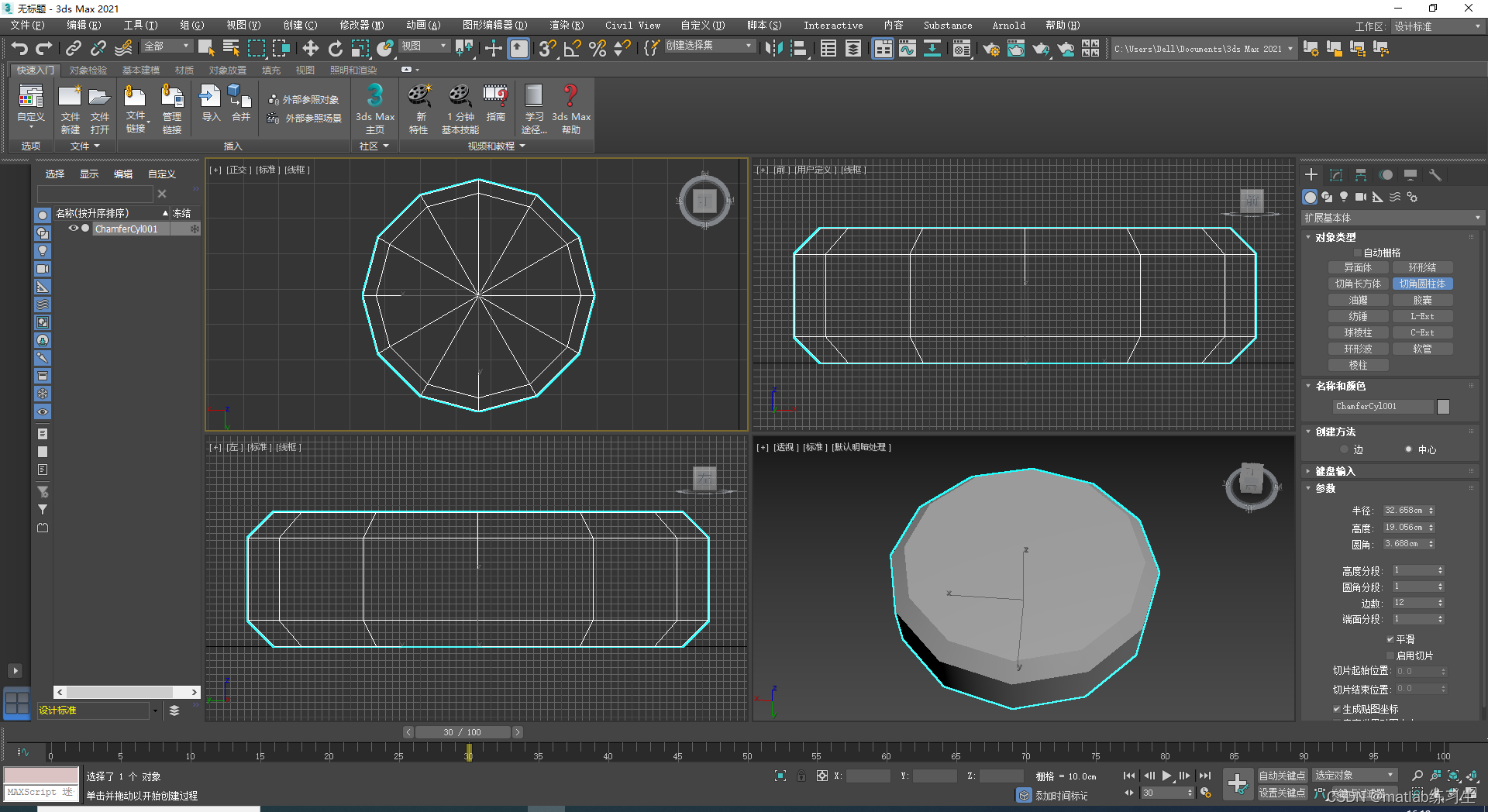Enable the Slice On (启用切片) checkbox
The width and height of the screenshot is (1488, 812).
[x=1390, y=655]
